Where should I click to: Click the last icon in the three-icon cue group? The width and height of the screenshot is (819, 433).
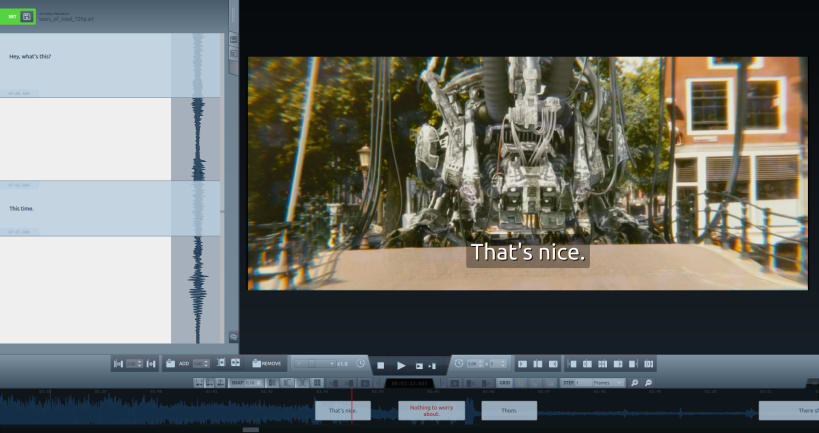pos(553,364)
